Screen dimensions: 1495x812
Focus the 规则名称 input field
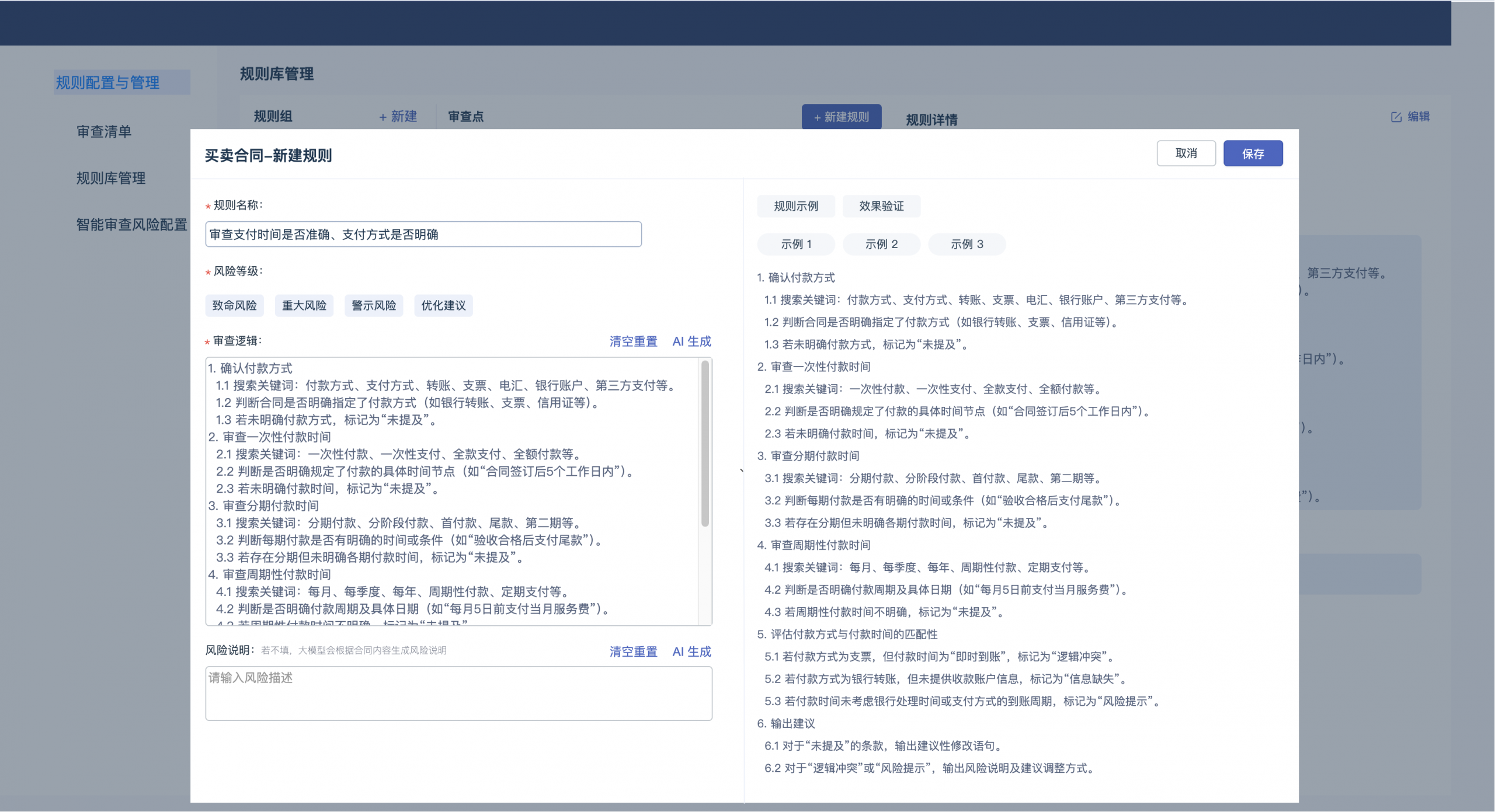pyautogui.click(x=423, y=234)
